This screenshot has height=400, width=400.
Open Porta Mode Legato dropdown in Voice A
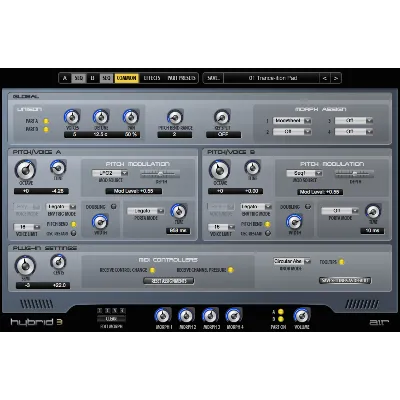[x=146, y=211]
